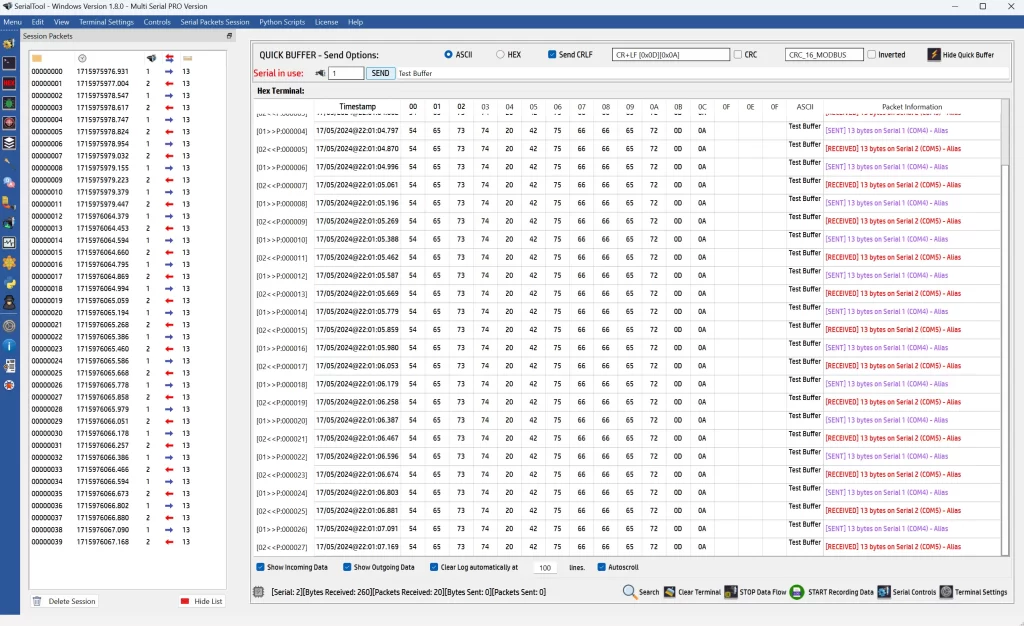Click the red target sidebar icon
The width and height of the screenshot is (1024, 626).
click(9, 123)
